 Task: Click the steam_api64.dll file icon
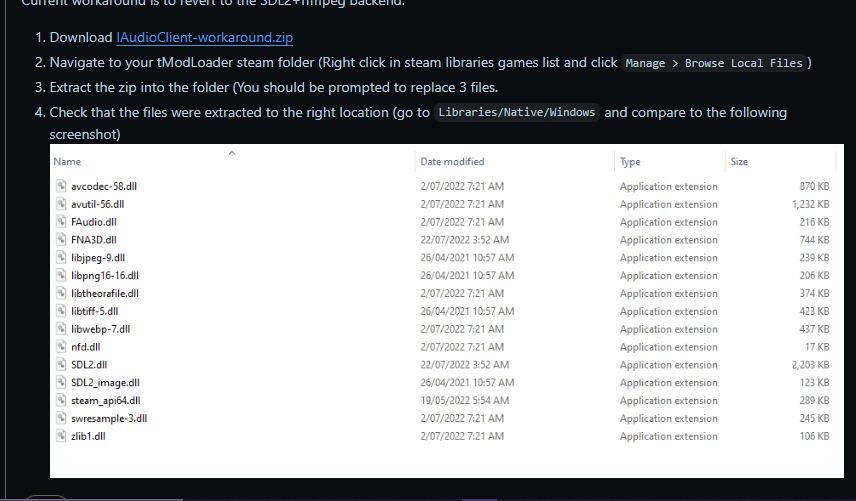63,400
